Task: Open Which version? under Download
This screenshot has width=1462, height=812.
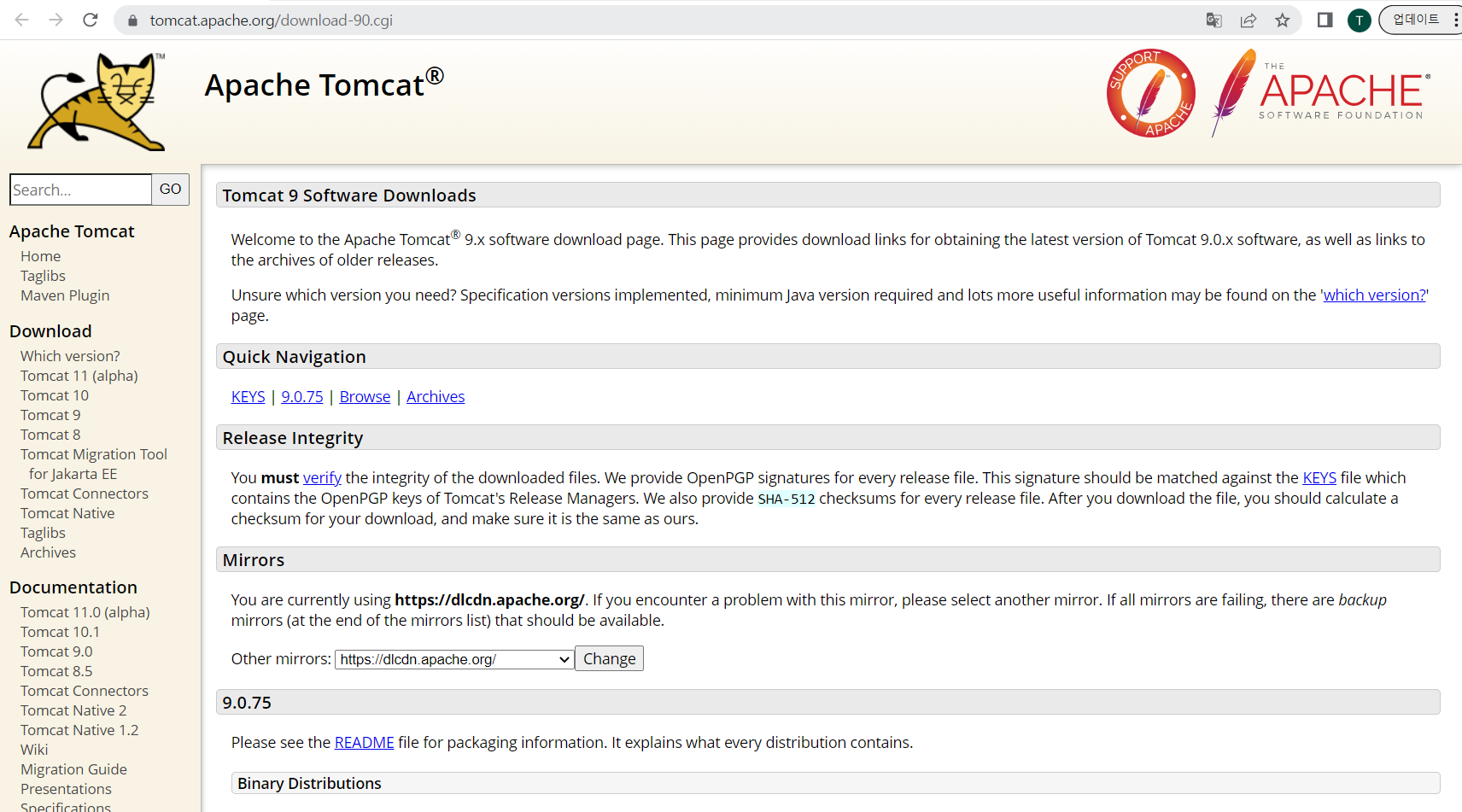Action: [x=70, y=356]
